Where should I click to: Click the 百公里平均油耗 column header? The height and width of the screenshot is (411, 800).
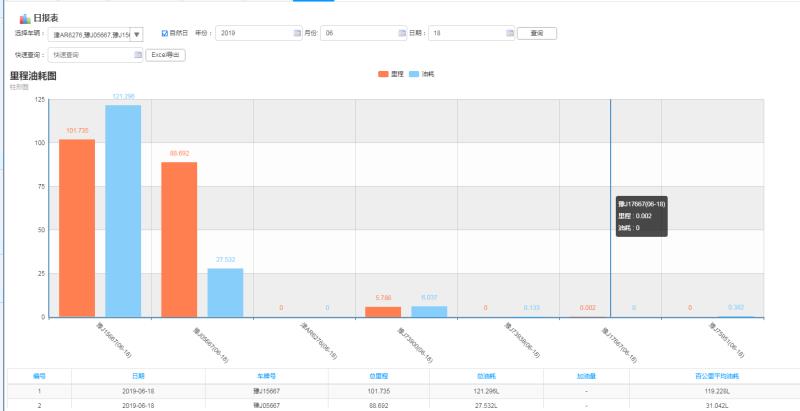click(x=714, y=376)
